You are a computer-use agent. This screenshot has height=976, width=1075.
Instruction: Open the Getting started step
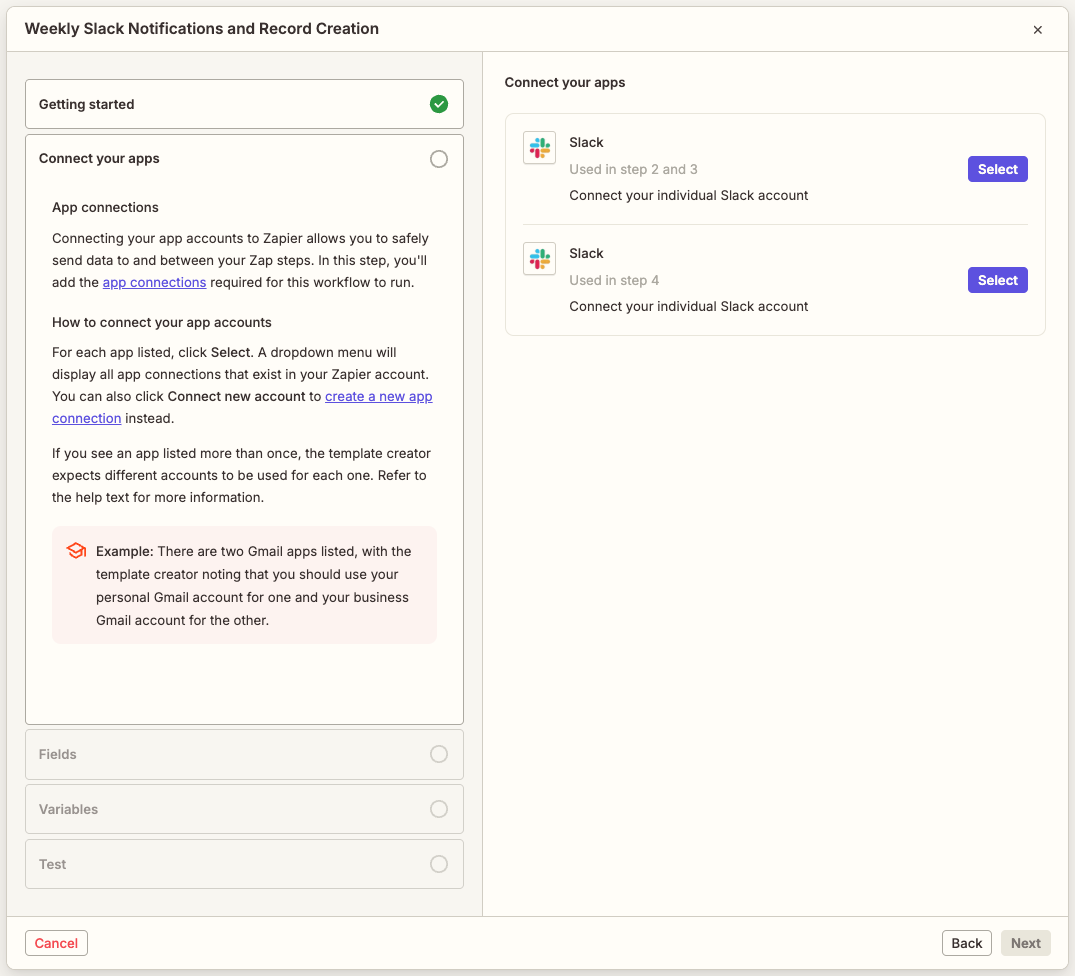tap(244, 104)
